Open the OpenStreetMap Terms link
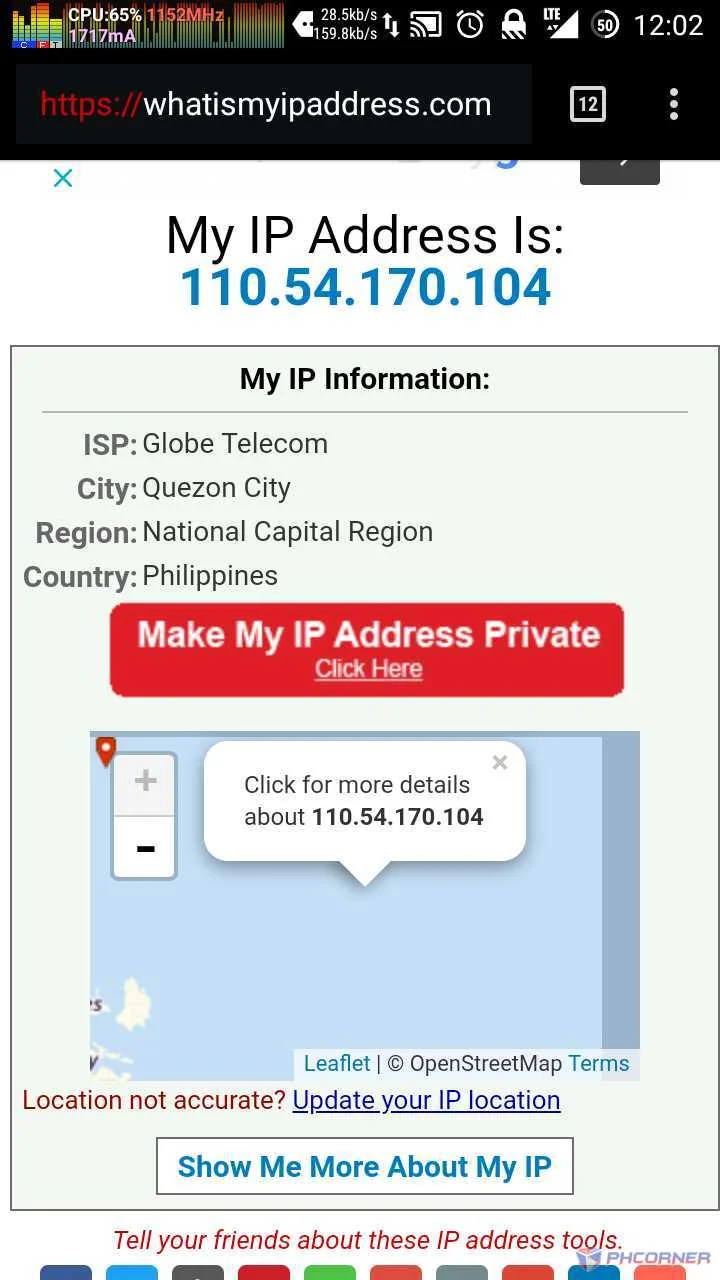Screen dimensions: 720x1280 tap(599, 1063)
